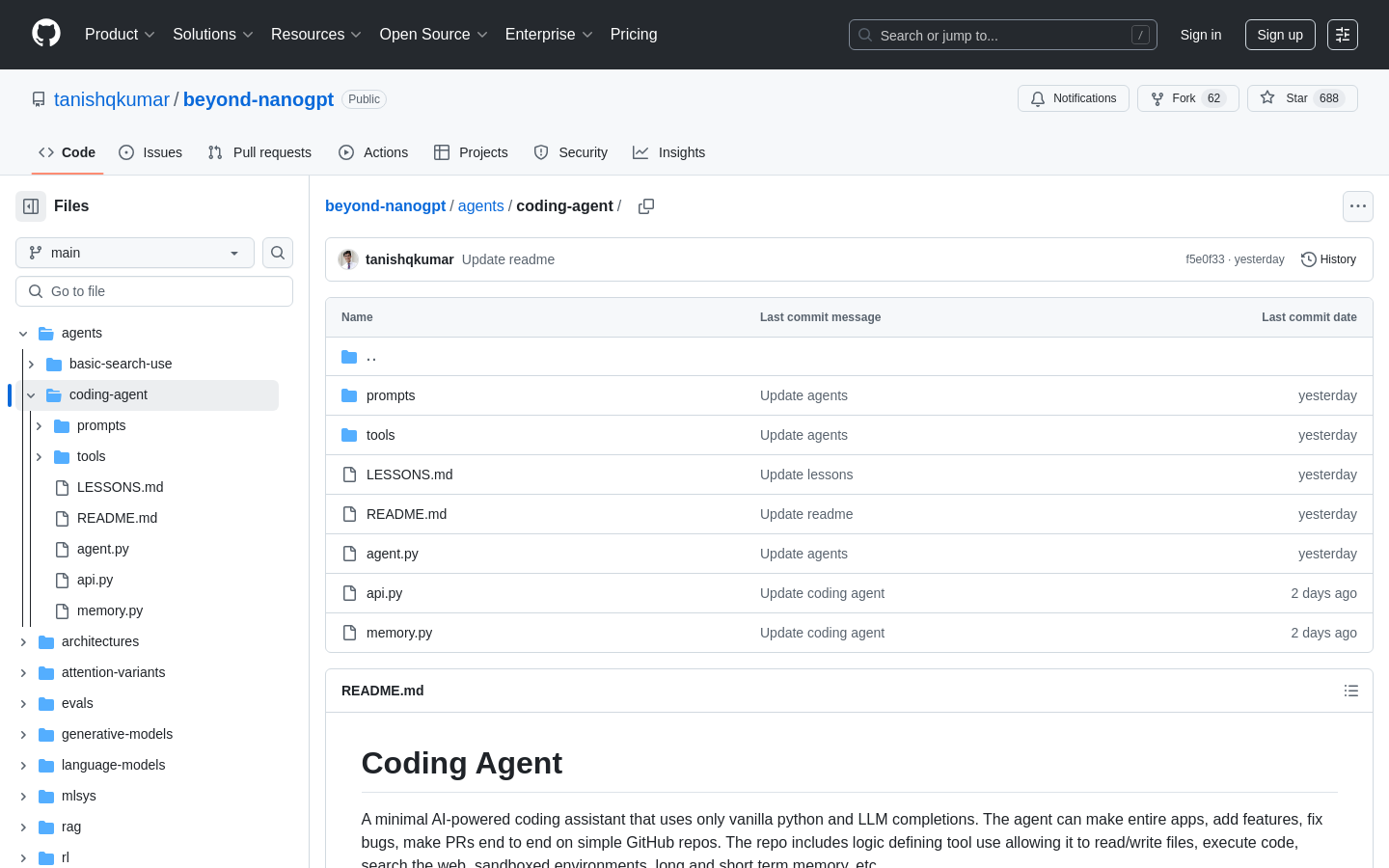Screen dimensions: 1389x868
Task: Open the rag folder in tree
Action: (x=71, y=827)
